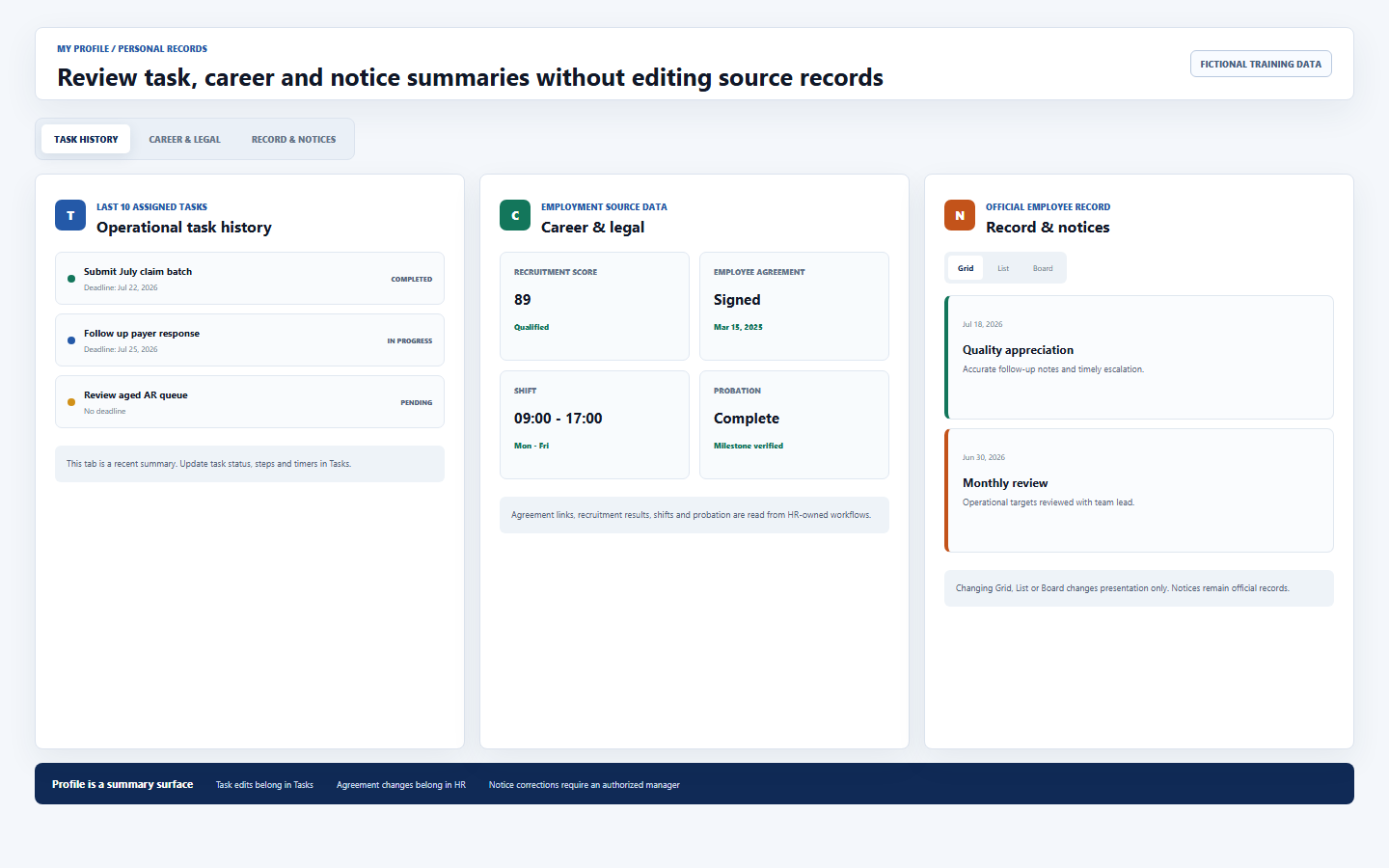This screenshot has width=1389, height=868.
Task: Switch to the Task History tab
Action: [x=86, y=139]
